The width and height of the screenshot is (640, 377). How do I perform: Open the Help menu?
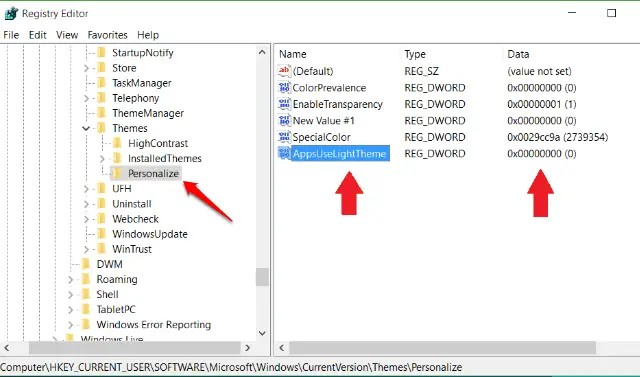[148, 35]
